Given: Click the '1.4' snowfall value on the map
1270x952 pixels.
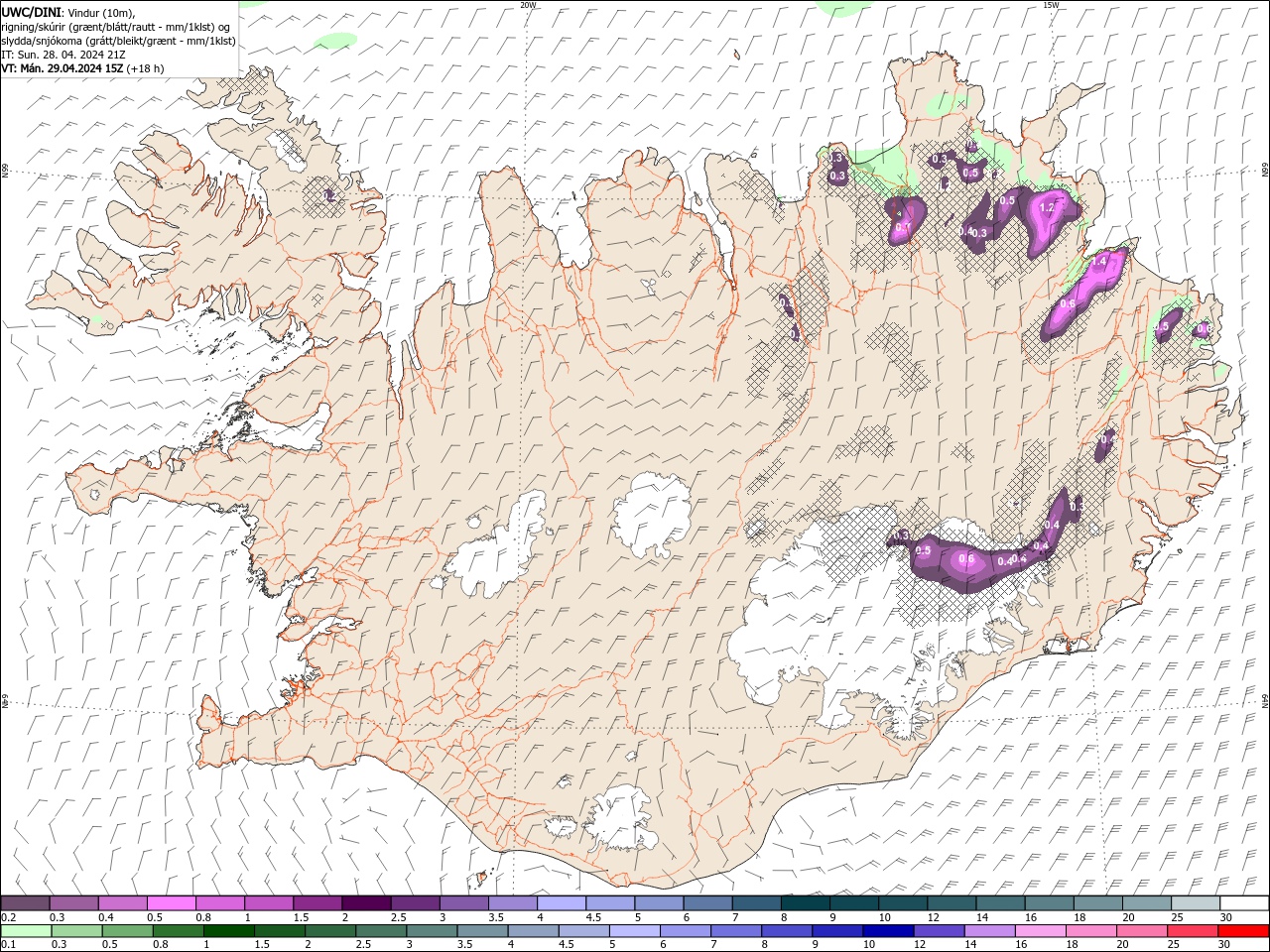Looking at the screenshot, I should pyautogui.click(x=1099, y=262).
